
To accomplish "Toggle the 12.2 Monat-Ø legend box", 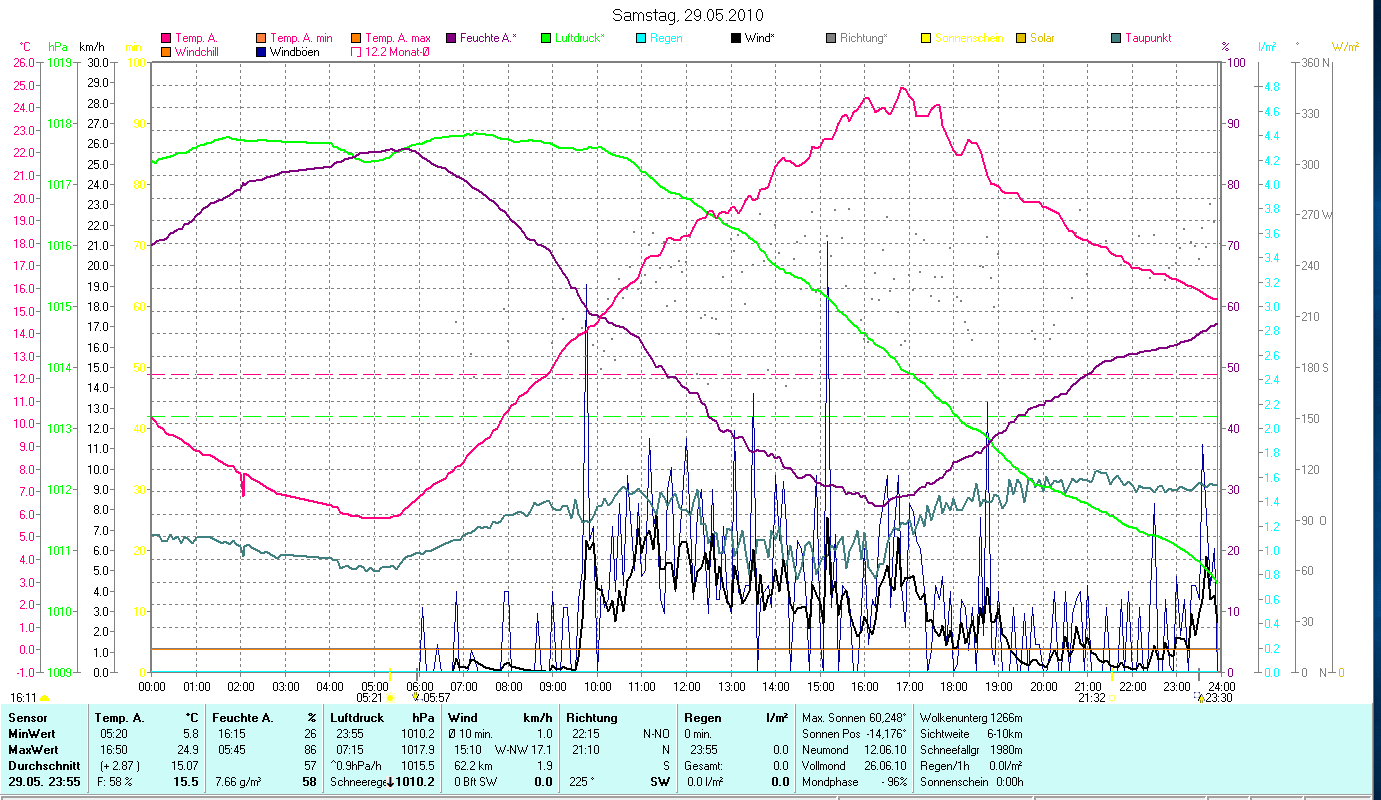I will coord(356,51).
